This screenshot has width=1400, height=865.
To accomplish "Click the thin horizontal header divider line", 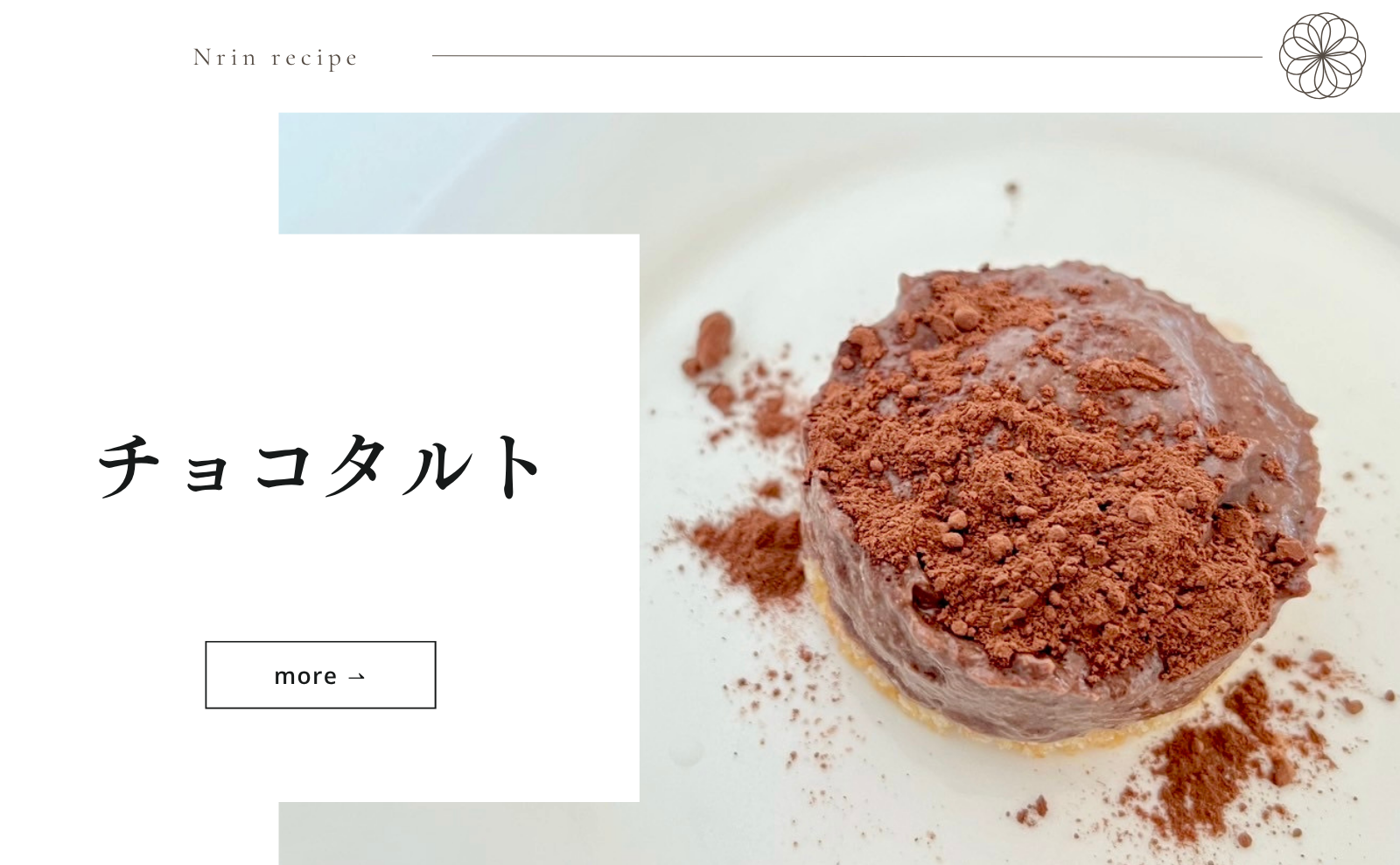I will click(x=847, y=56).
